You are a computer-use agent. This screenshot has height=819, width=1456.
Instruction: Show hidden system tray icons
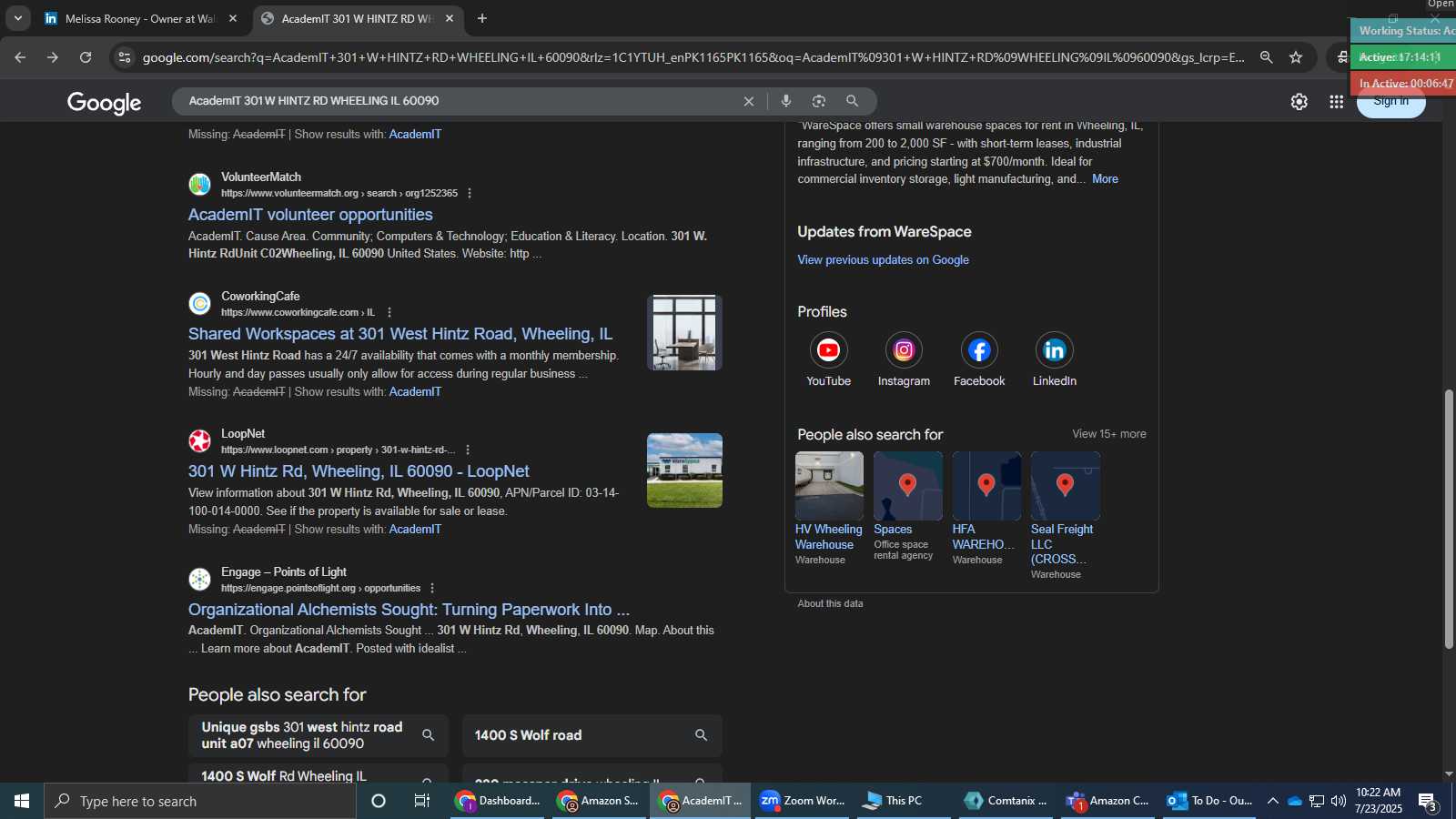1273,801
